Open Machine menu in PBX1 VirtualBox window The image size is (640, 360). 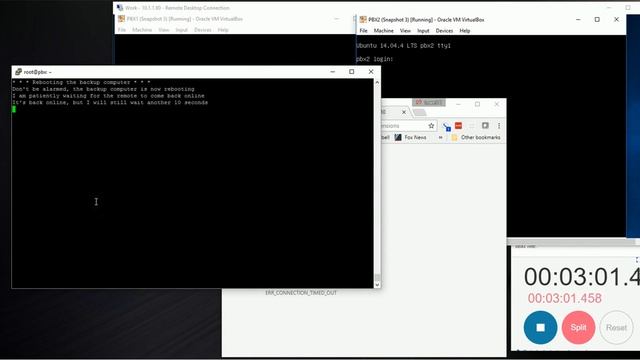click(142, 30)
